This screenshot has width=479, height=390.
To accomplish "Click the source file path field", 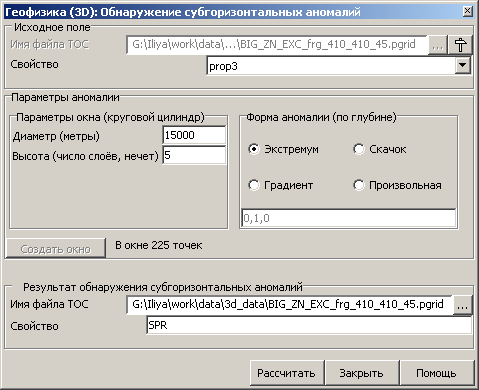I will point(277,45).
